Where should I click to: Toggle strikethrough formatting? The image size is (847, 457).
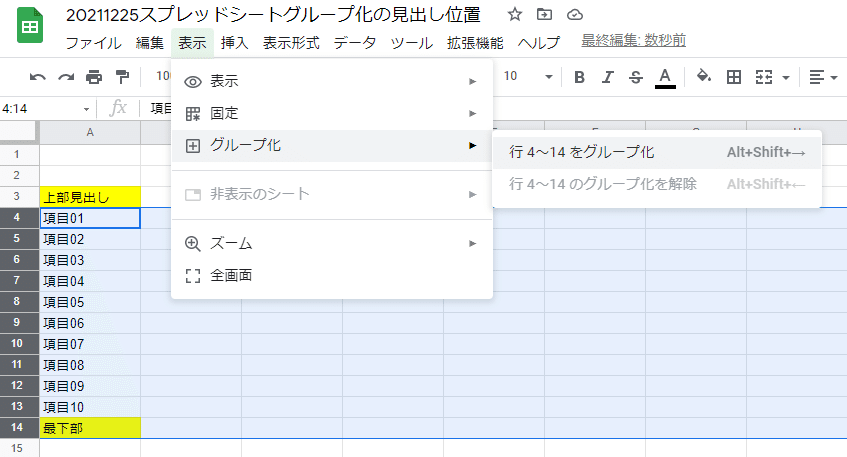tap(636, 77)
